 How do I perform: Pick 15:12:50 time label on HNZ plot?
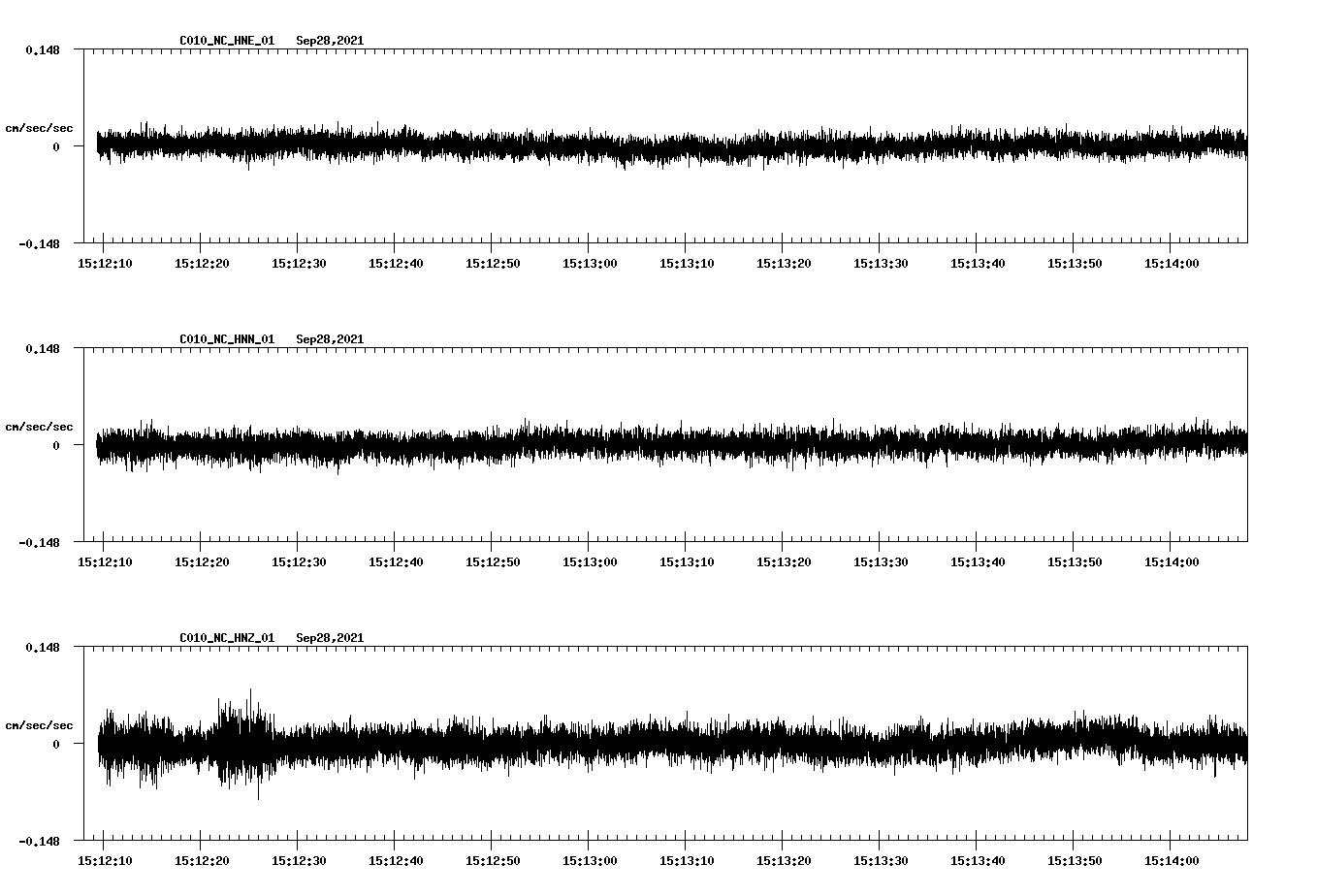click(493, 861)
